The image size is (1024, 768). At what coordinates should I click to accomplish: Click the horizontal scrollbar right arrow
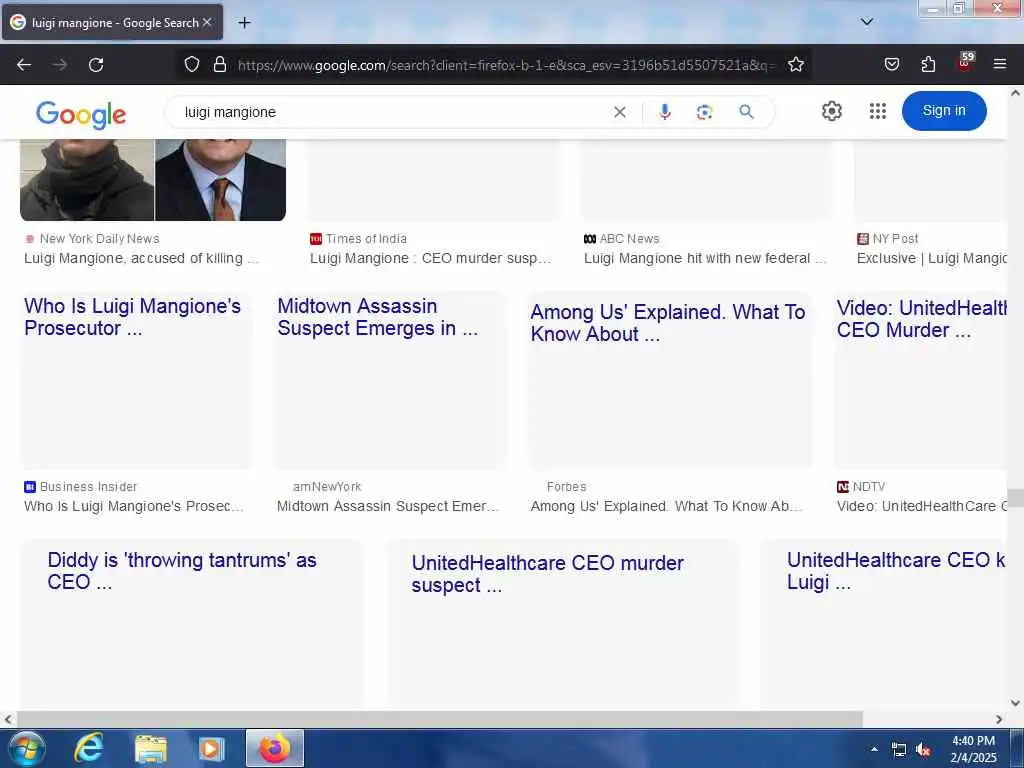[x=999, y=719]
